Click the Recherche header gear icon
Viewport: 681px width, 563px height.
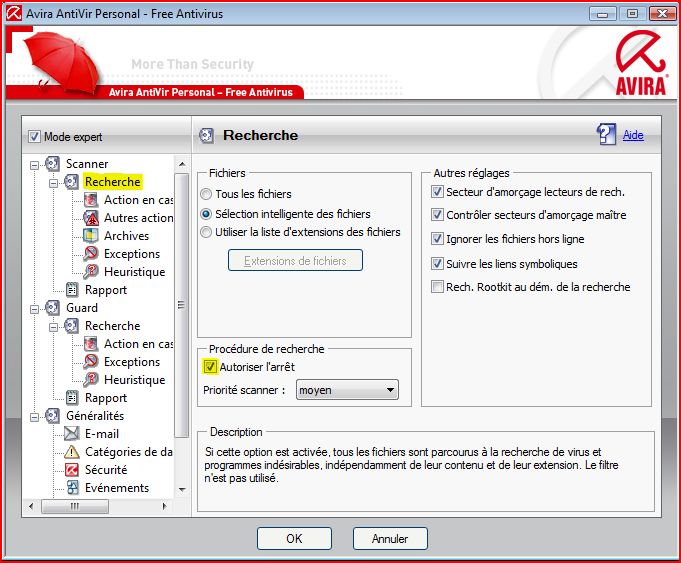(206, 136)
